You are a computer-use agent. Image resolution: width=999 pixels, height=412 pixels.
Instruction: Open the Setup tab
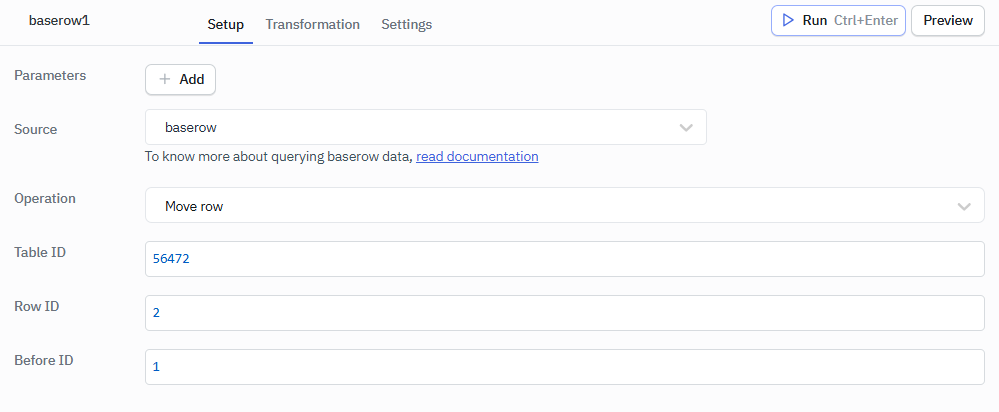225,24
